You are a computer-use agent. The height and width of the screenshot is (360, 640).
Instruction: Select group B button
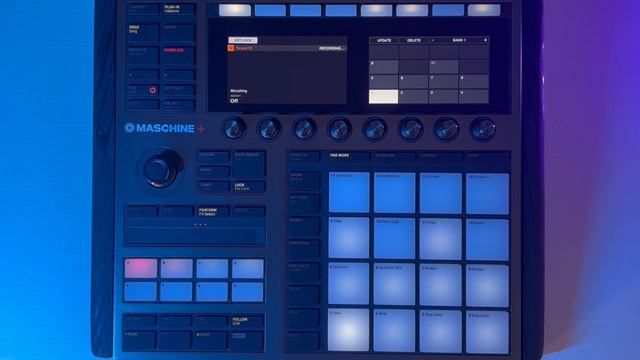tap(176, 268)
